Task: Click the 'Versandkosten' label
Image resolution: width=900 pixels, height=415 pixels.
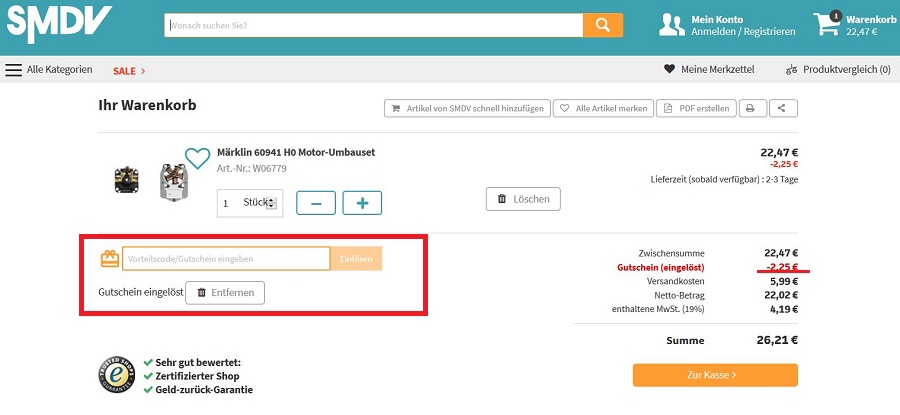Action: tap(676, 281)
